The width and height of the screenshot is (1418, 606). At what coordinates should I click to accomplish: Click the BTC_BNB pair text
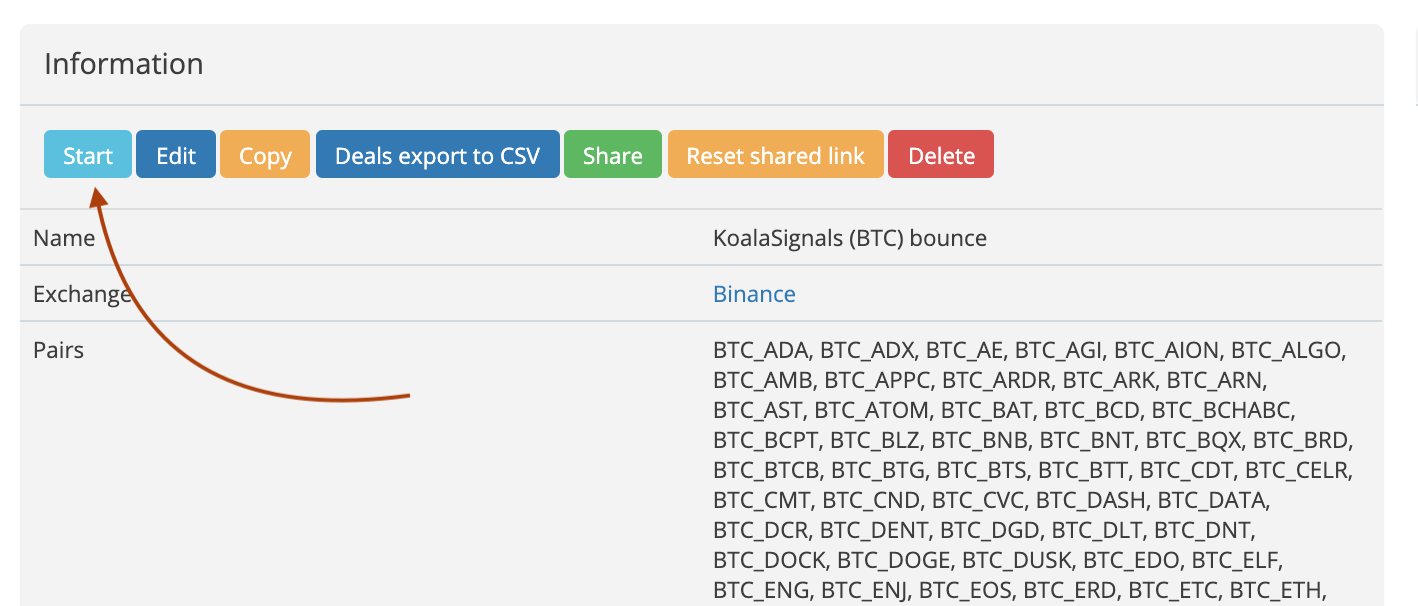point(983,438)
